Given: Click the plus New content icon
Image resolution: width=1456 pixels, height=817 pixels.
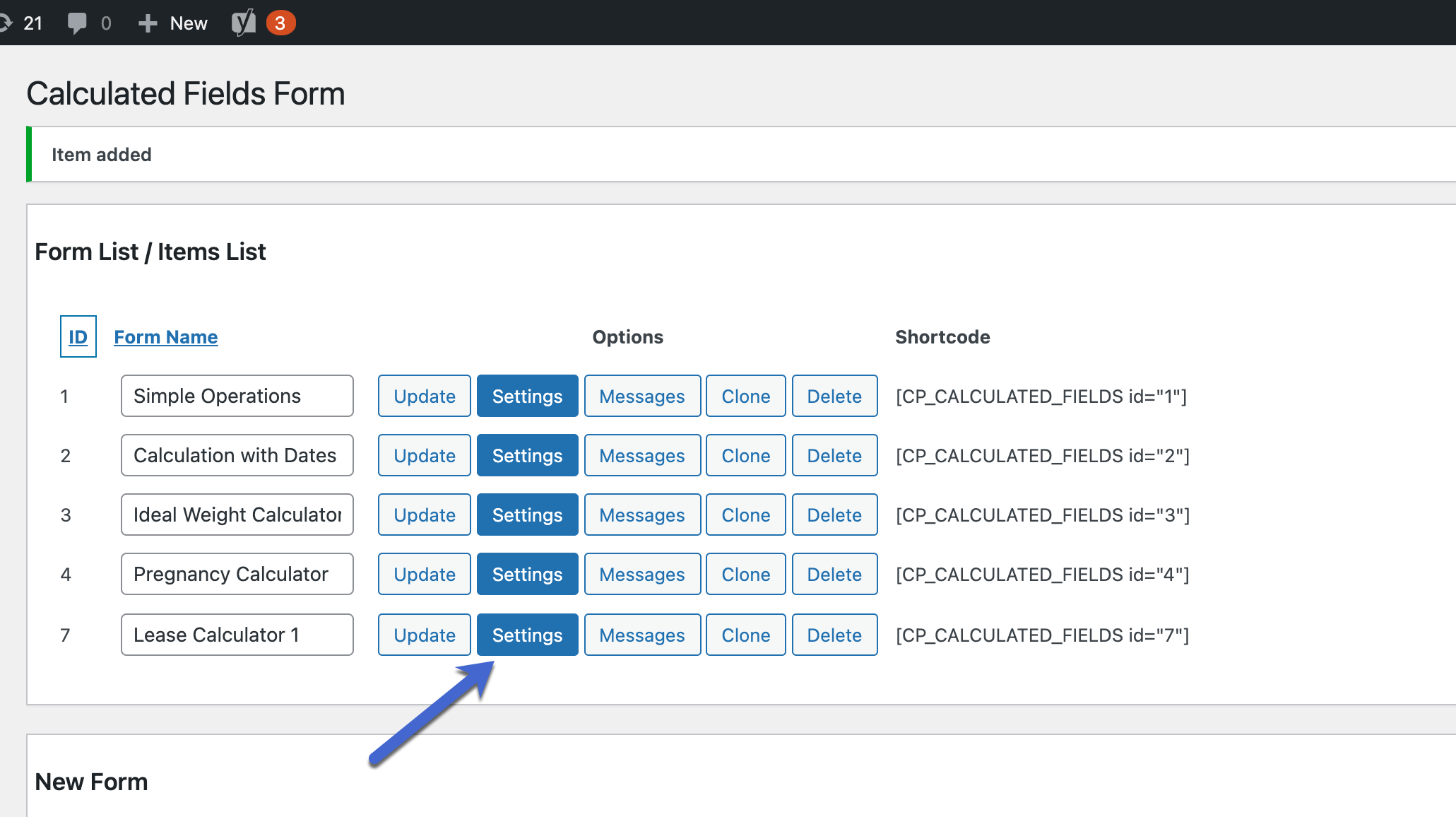Looking at the screenshot, I should click(x=148, y=23).
